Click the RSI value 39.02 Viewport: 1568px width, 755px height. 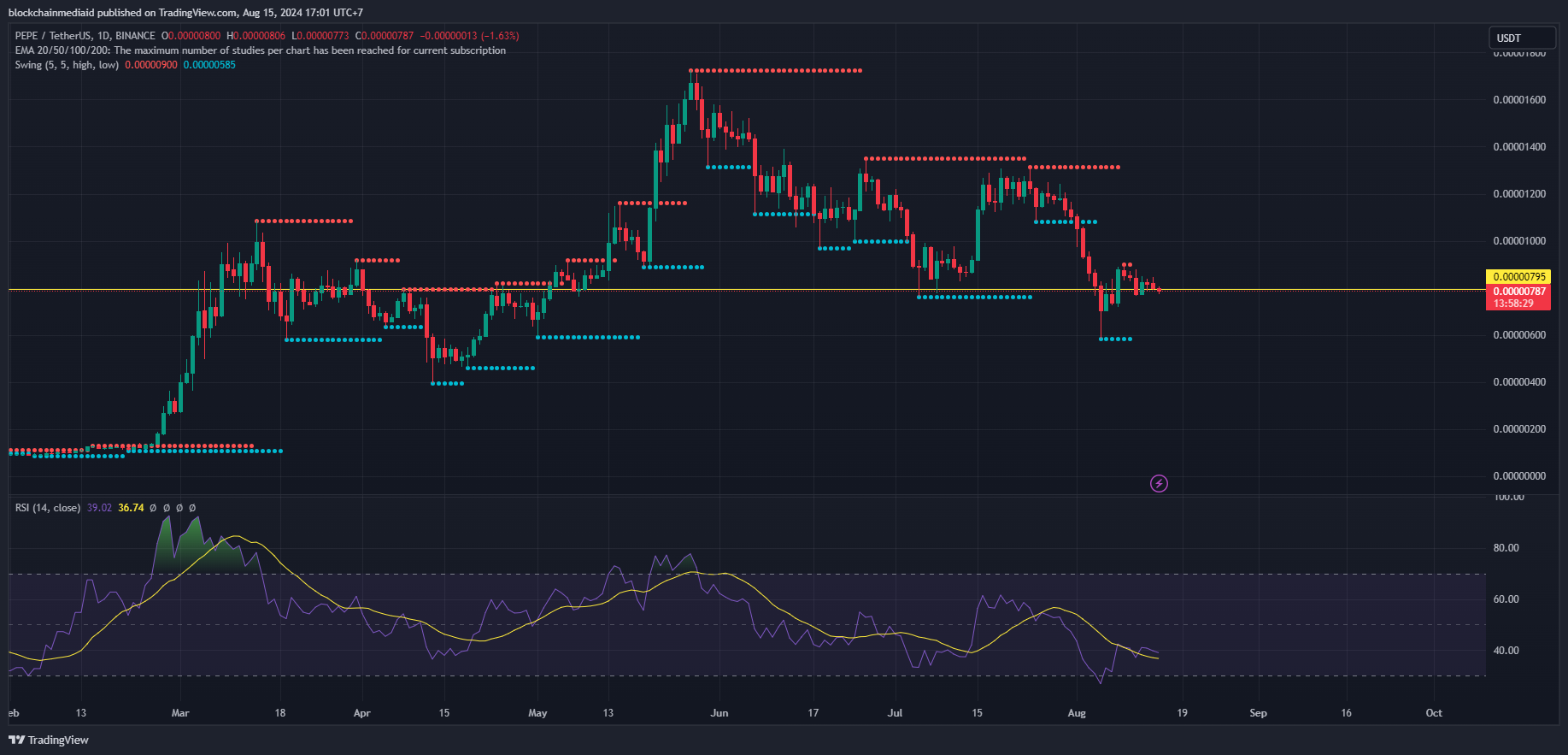[x=99, y=508]
